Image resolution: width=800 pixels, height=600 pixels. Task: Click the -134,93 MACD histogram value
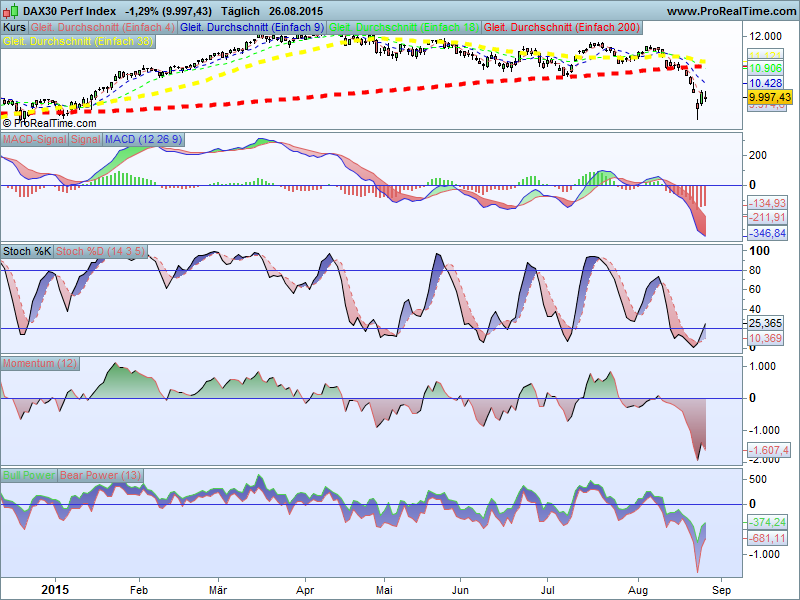(767, 203)
